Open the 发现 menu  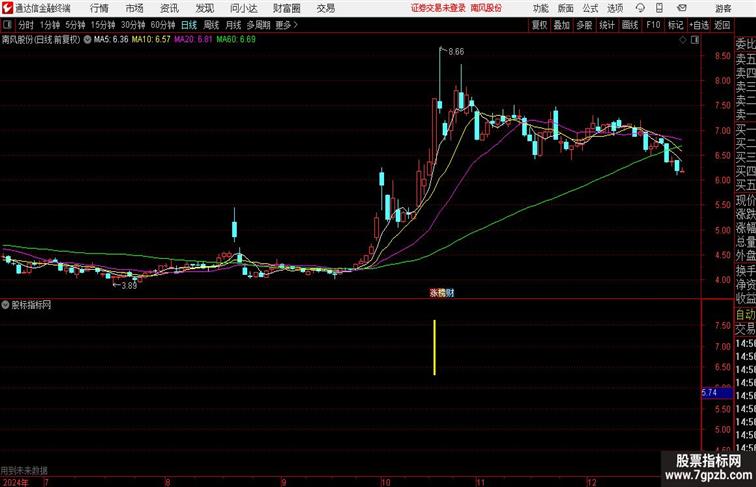[x=204, y=8]
